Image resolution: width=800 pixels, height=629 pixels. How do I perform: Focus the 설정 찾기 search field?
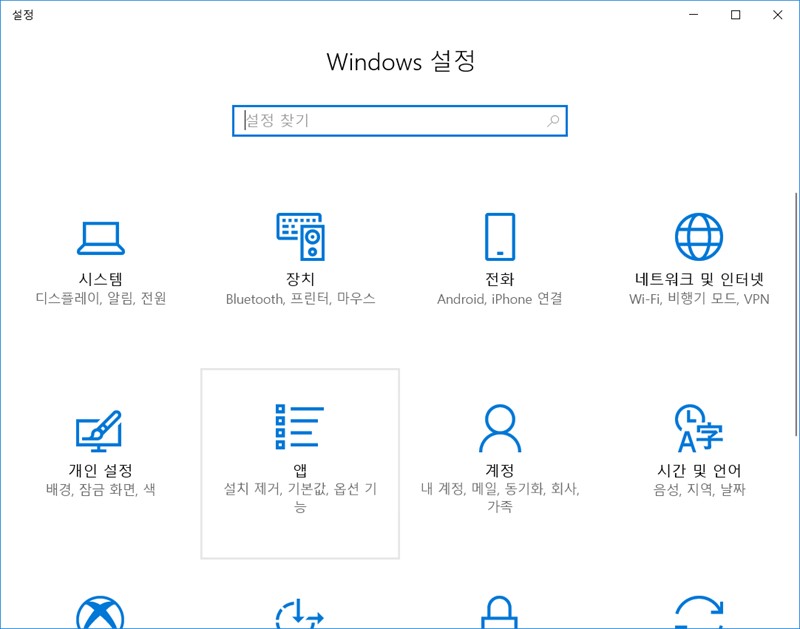coord(399,121)
